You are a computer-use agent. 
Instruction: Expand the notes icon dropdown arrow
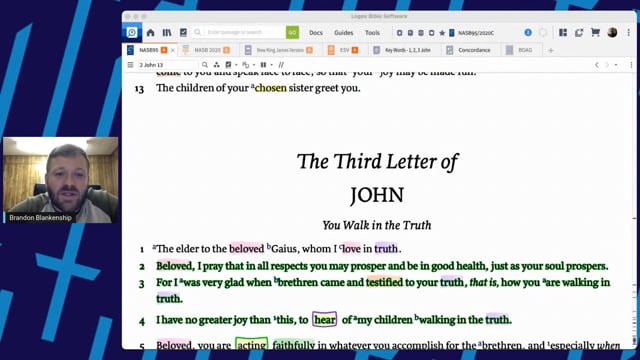236,65
